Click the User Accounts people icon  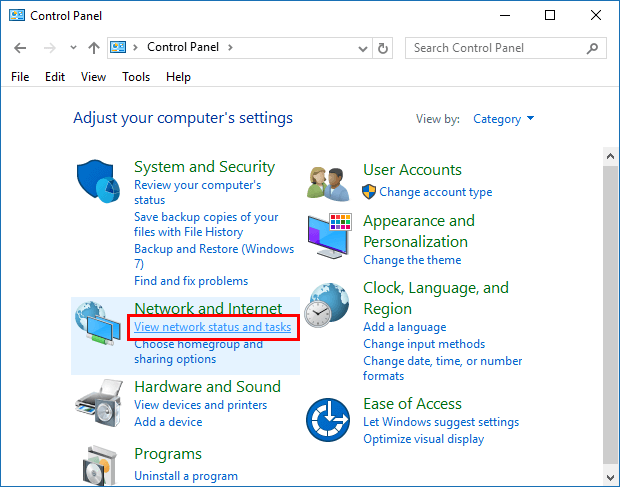(329, 185)
